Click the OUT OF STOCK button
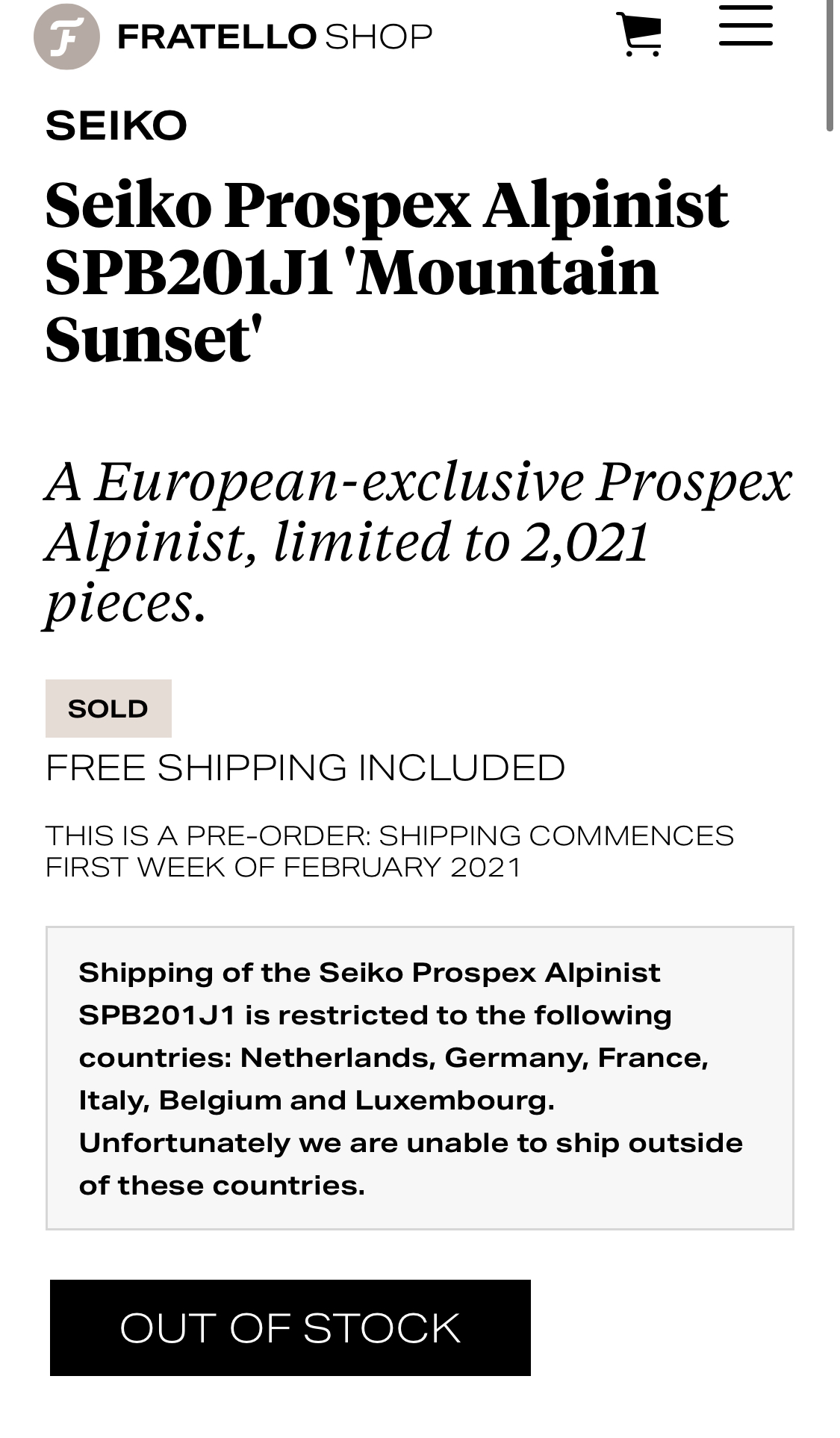 (290, 1327)
